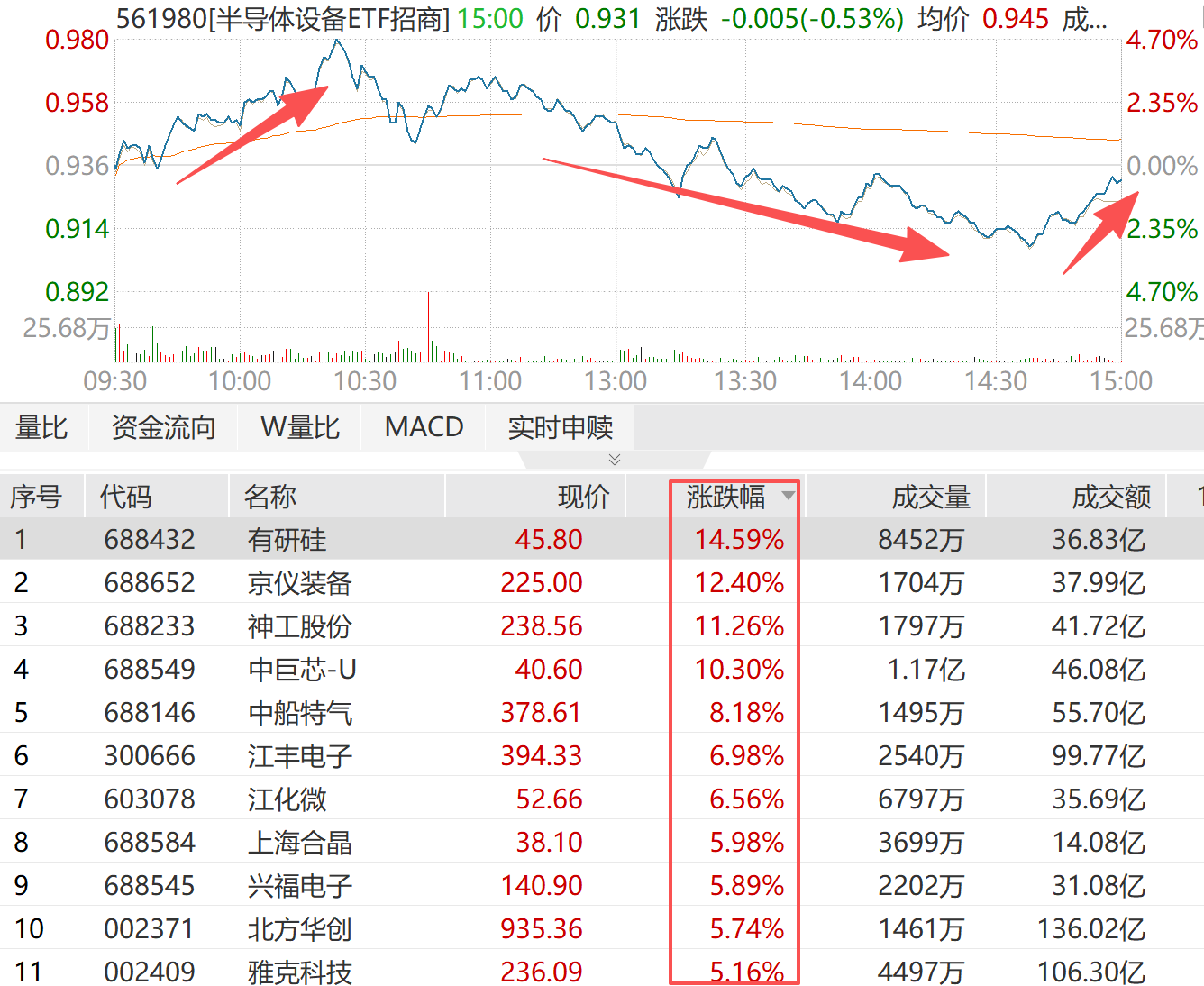Screen dimensions: 1204x986
Task: Click the turnover value 106.30亿
Action: tap(1091, 972)
